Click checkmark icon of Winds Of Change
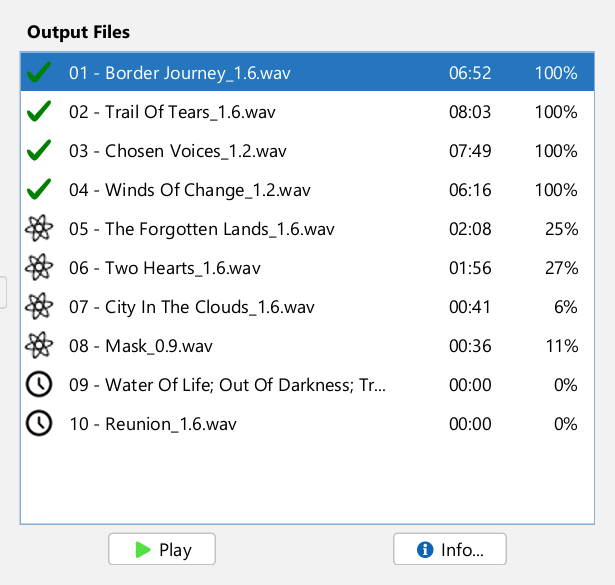The image size is (615, 585). pyautogui.click(x=39, y=190)
